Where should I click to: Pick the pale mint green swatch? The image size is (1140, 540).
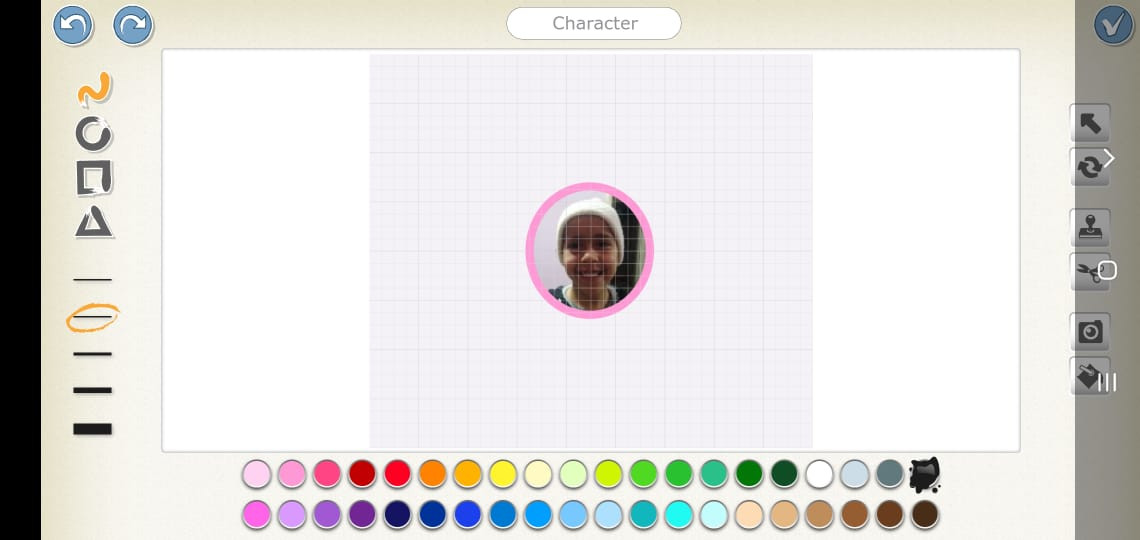tap(573, 474)
